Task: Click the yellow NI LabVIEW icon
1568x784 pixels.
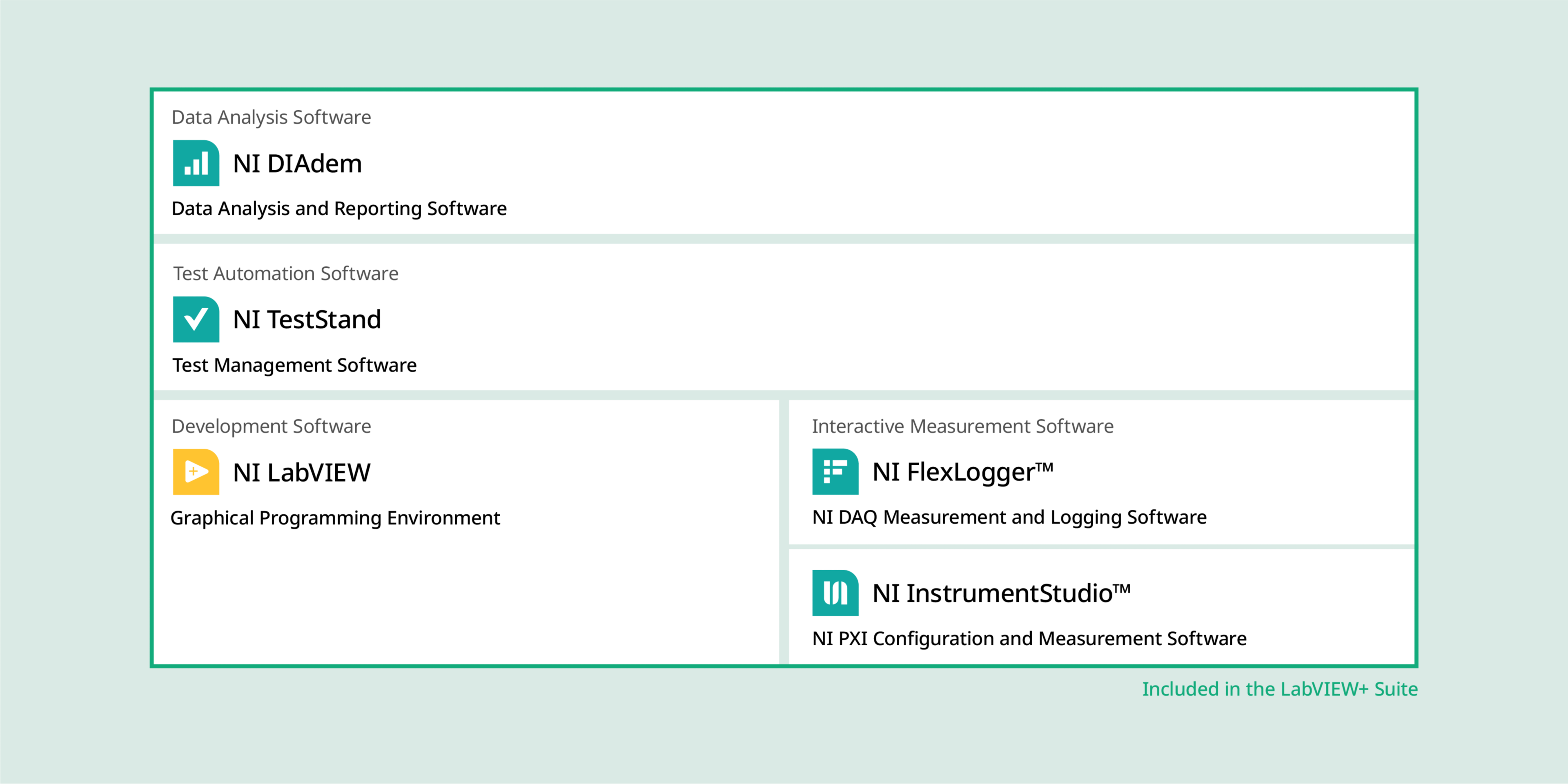Action: [196, 472]
